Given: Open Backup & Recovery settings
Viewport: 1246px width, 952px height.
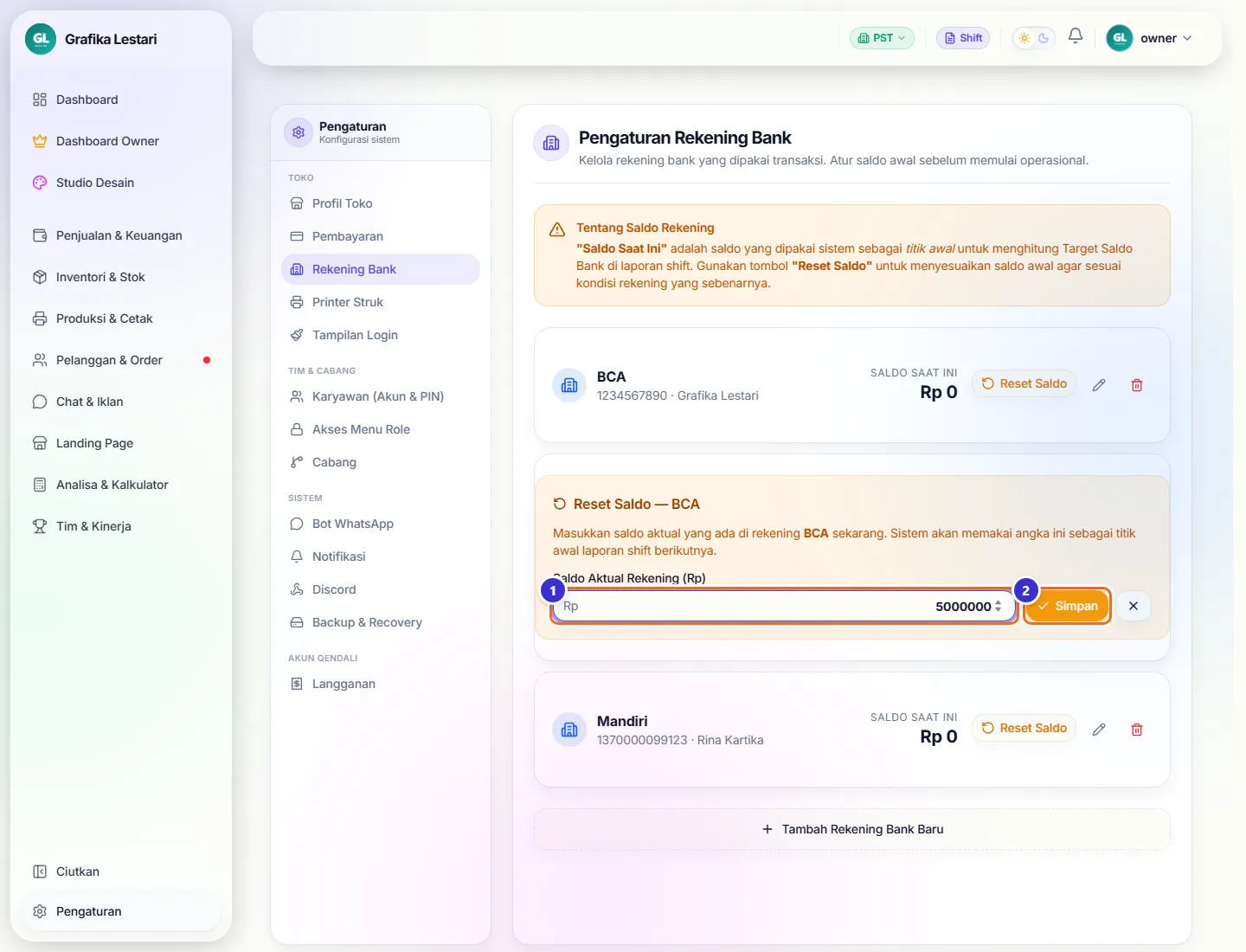Looking at the screenshot, I should pos(381,622).
